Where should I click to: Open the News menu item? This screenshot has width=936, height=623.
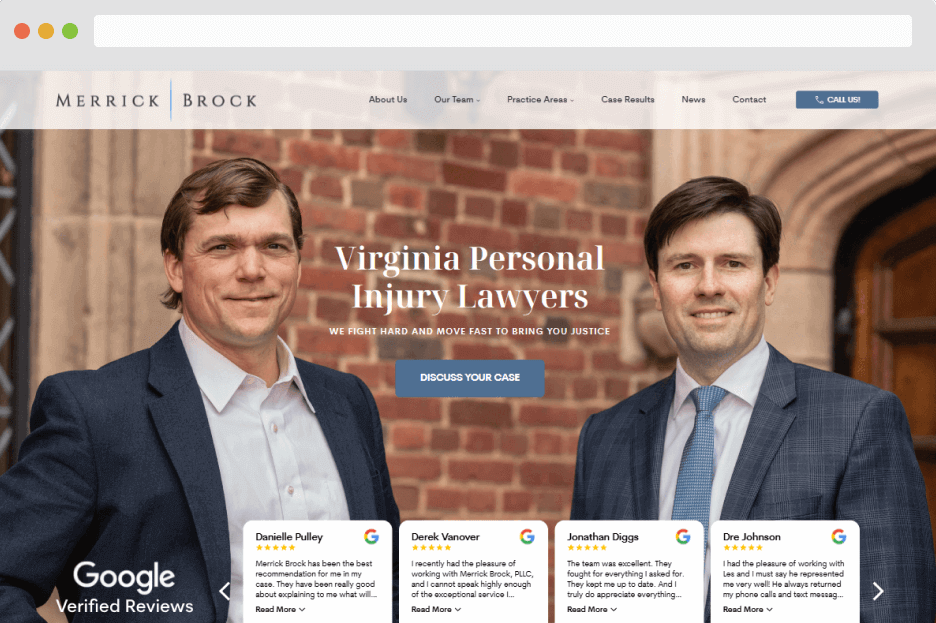click(x=693, y=100)
